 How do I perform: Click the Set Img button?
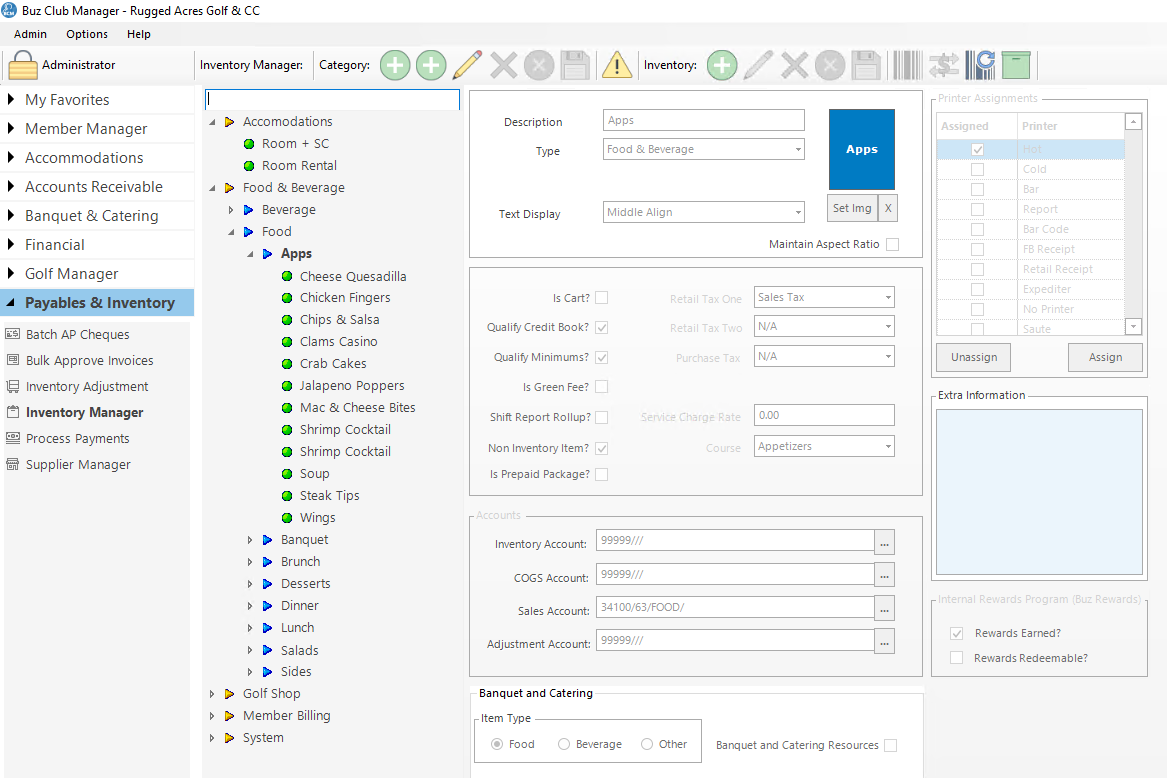(852, 208)
